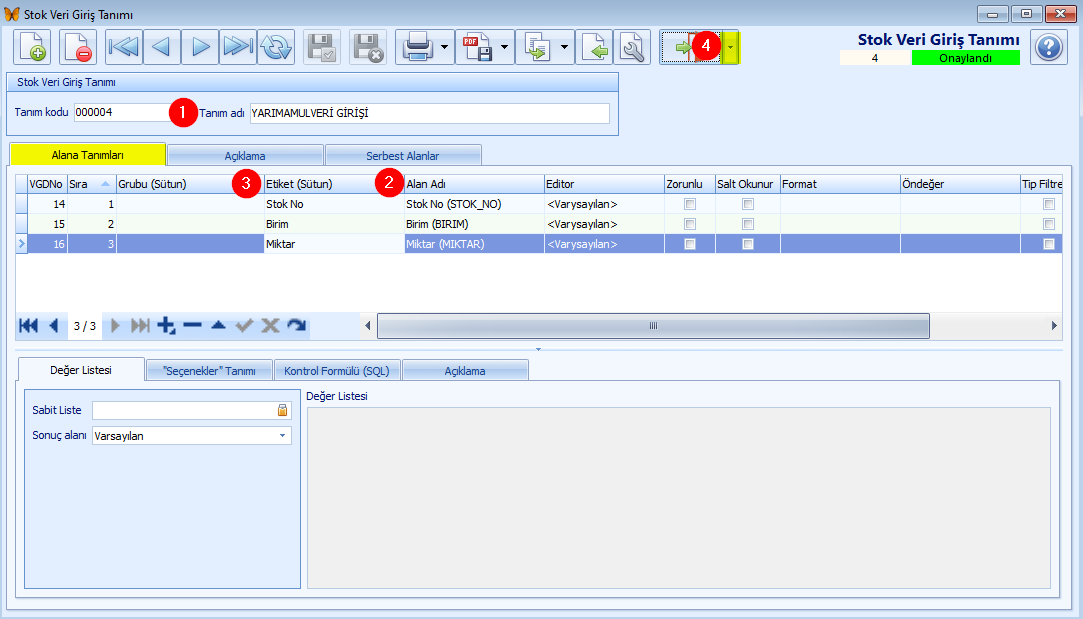Go to last record in the top toolbar
The height and width of the screenshot is (619, 1083).
click(238, 47)
